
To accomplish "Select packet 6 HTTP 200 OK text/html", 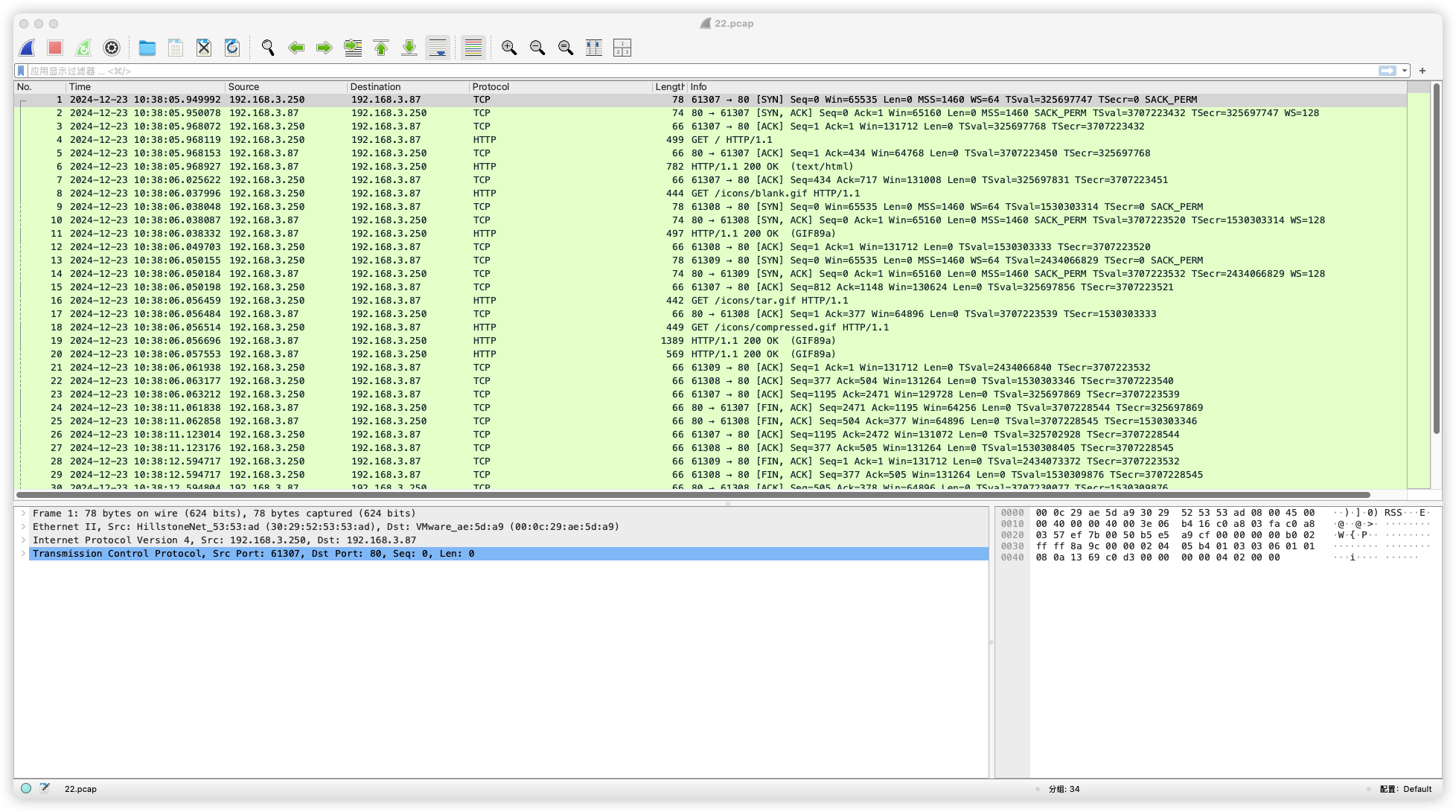I will (x=711, y=166).
